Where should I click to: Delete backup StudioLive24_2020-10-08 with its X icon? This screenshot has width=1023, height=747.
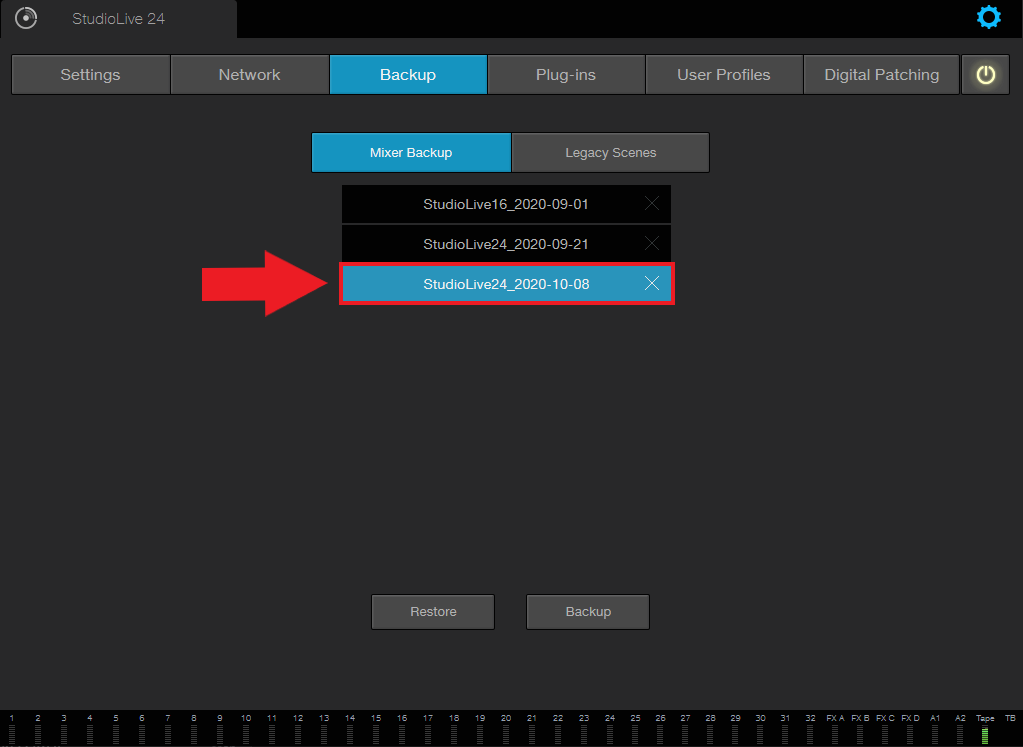pos(651,283)
